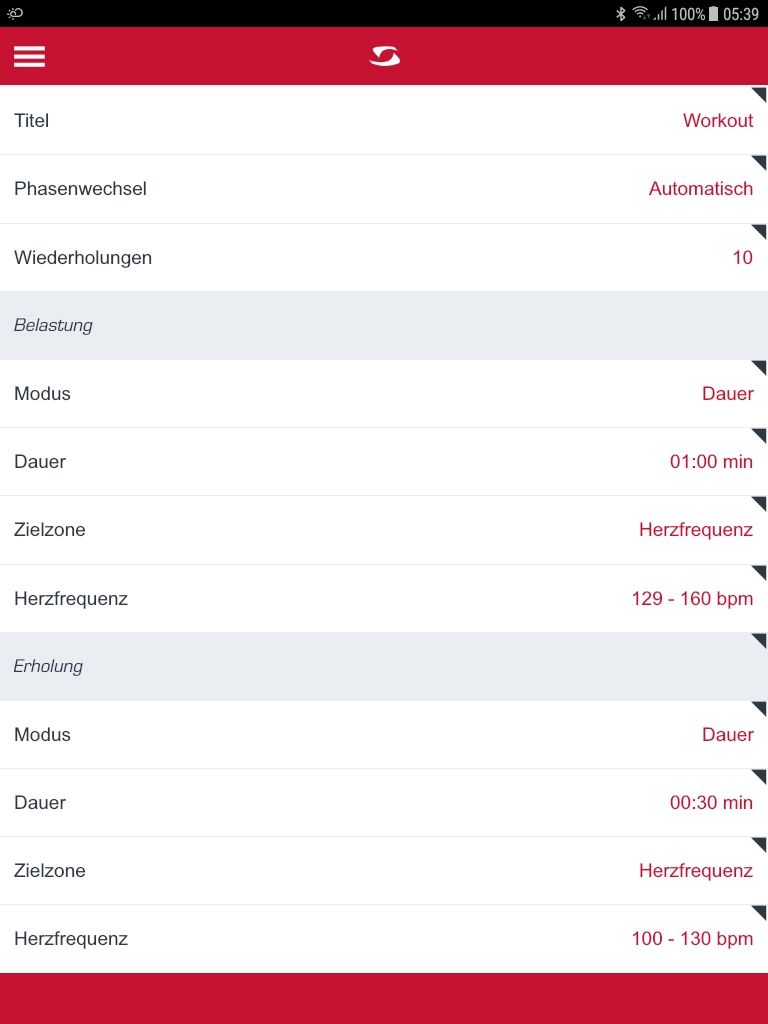Viewport: 768px width, 1024px height.
Task: Adjust Herzfrequenz range 129 - 160 bpm
Action: pos(692,599)
